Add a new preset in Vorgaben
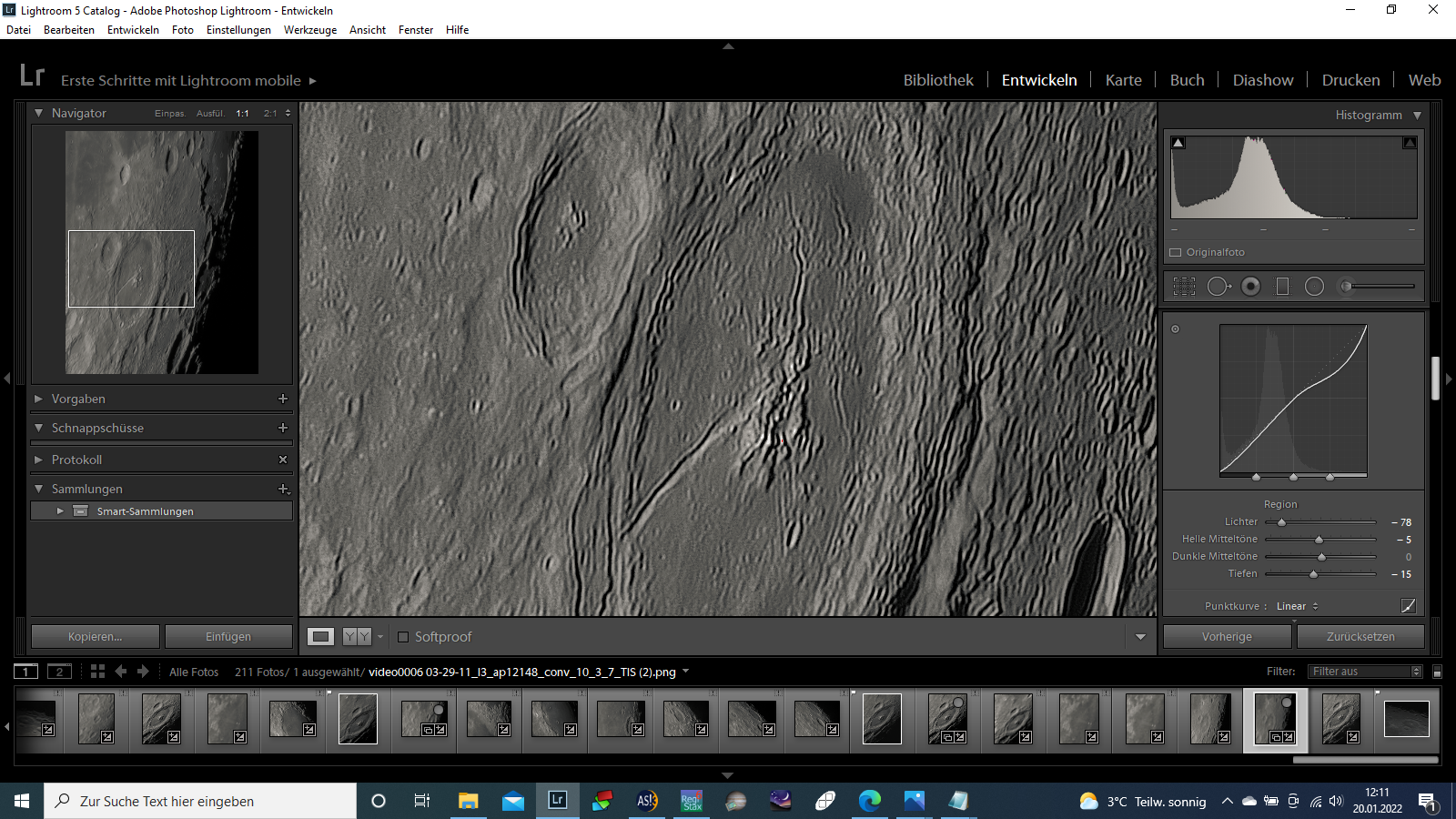This screenshot has width=1456, height=819. point(283,399)
